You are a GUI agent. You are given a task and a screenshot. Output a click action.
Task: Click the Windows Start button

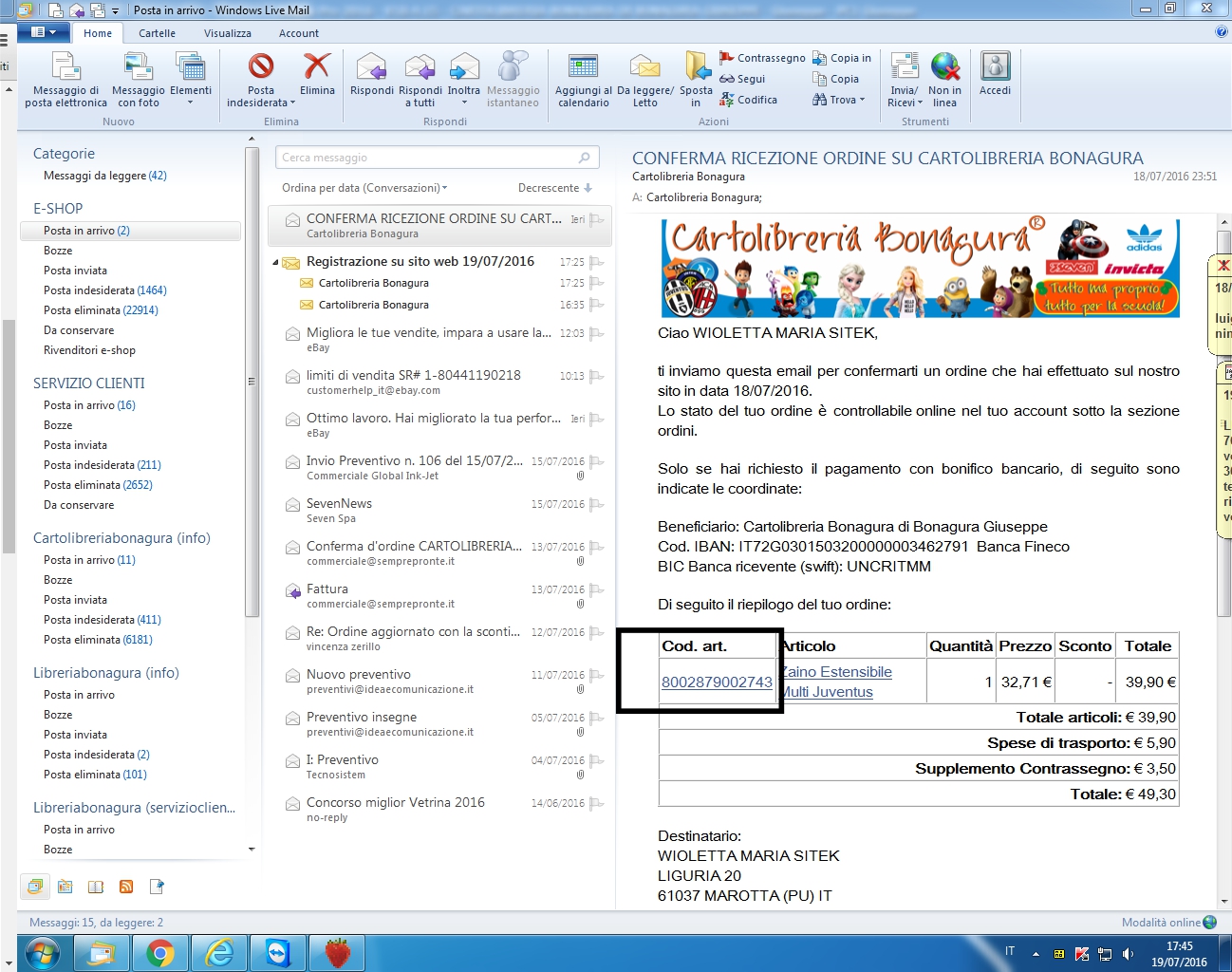click(43, 952)
